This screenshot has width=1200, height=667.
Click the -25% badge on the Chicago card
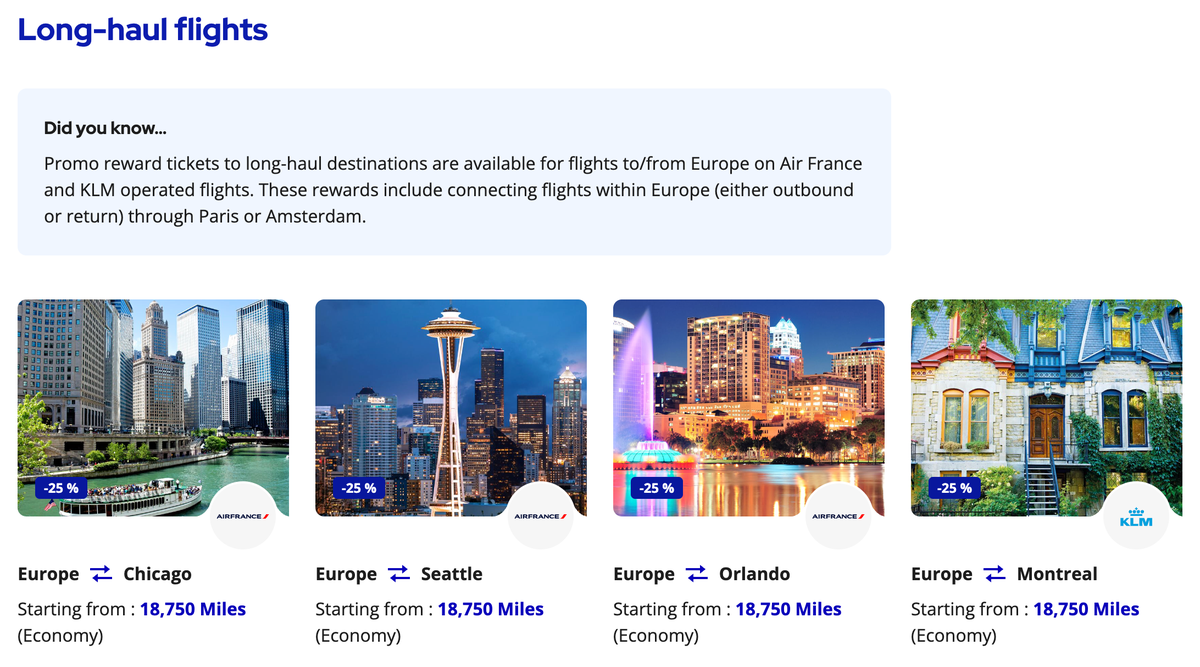point(61,488)
